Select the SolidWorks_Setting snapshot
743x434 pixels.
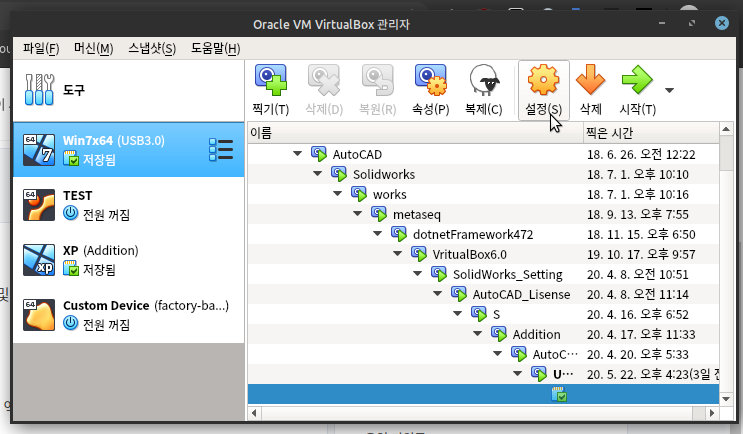tap(507, 275)
